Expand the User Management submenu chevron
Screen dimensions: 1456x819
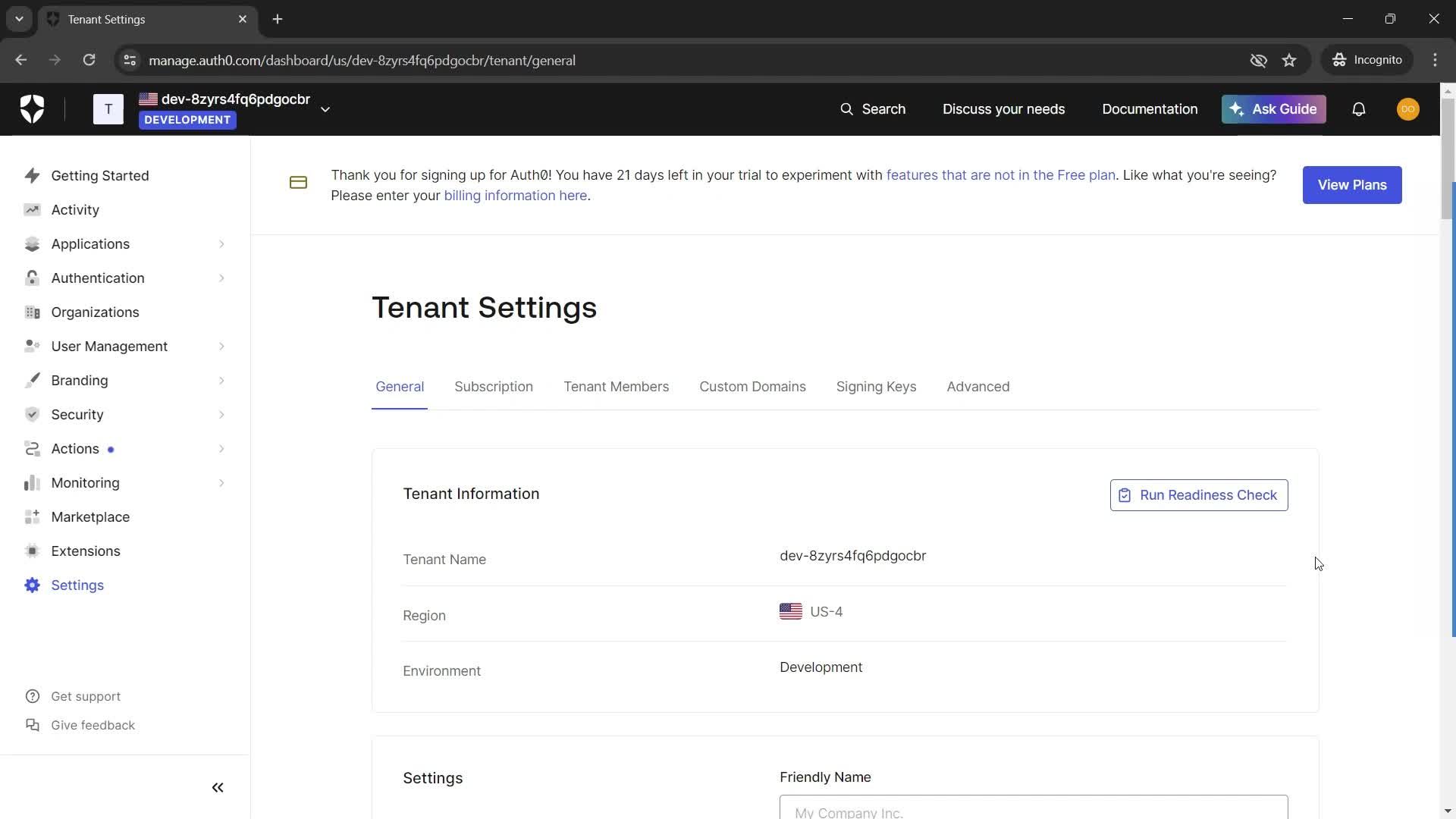[x=221, y=347]
